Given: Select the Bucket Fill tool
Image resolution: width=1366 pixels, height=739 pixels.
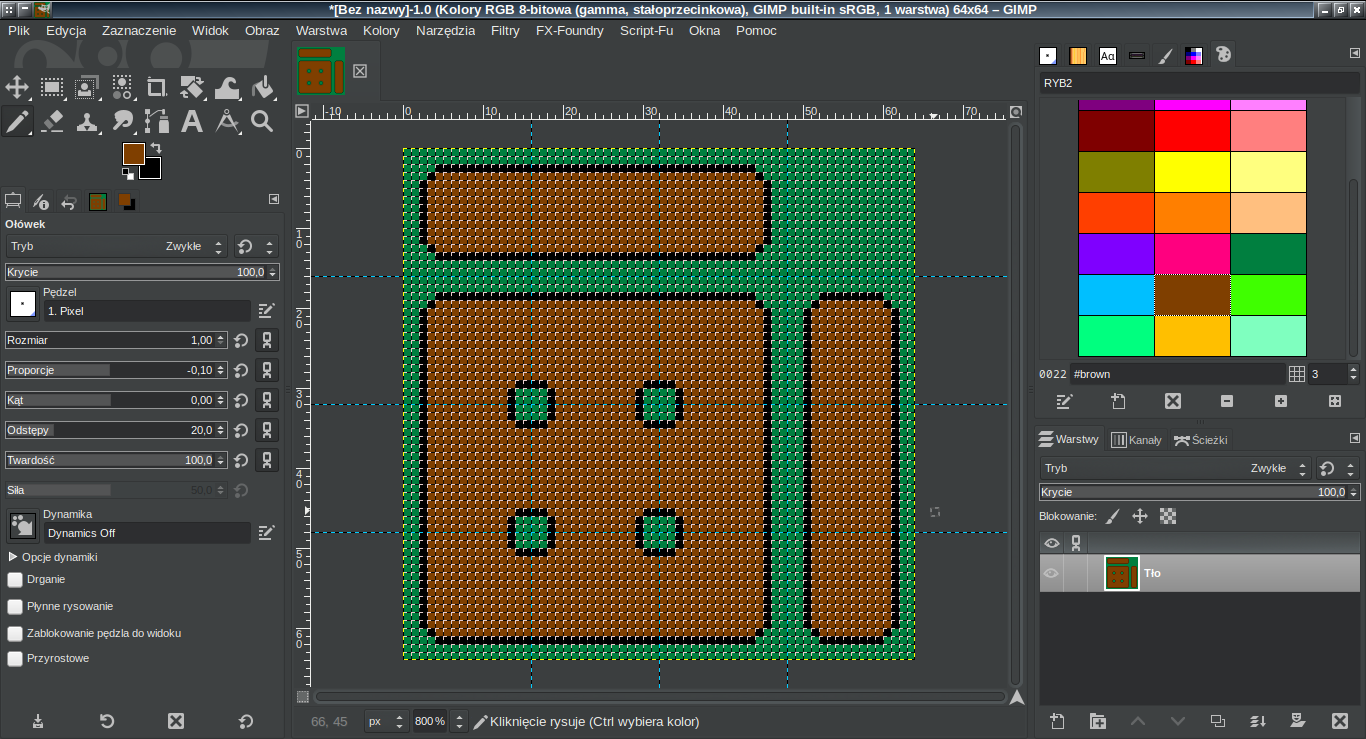Looking at the screenshot, I should [262, 87].
